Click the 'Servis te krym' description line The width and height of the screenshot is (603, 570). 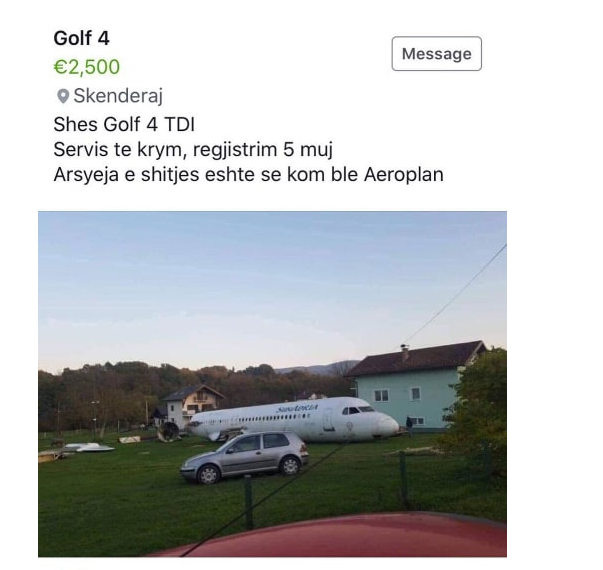tap(193, 150)
